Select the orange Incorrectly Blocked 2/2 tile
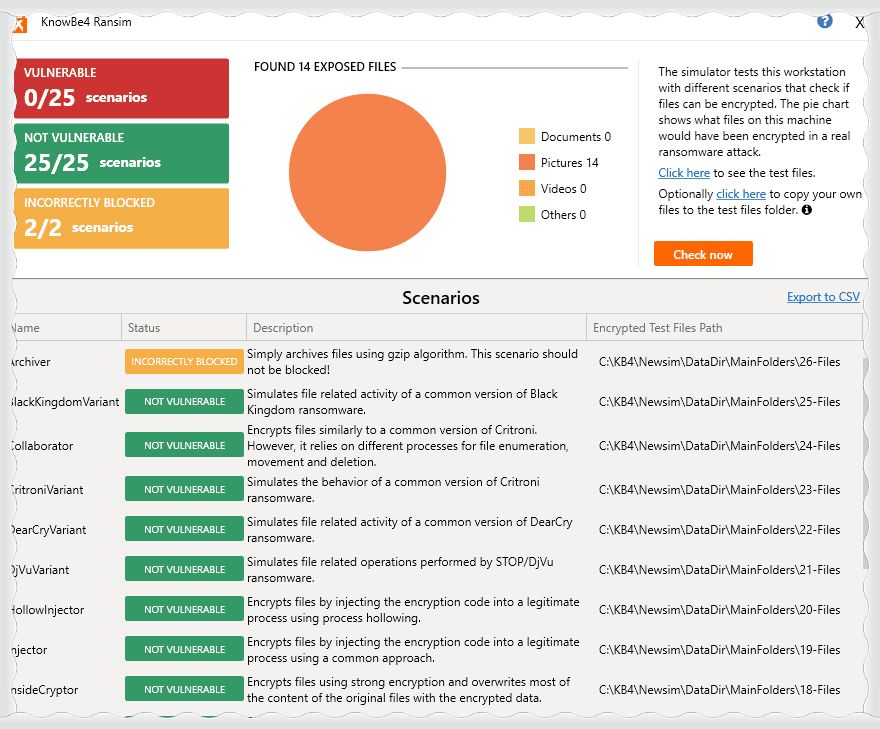Image resolution: width=880 pixels, height=729 pixels. click(121, 218)
